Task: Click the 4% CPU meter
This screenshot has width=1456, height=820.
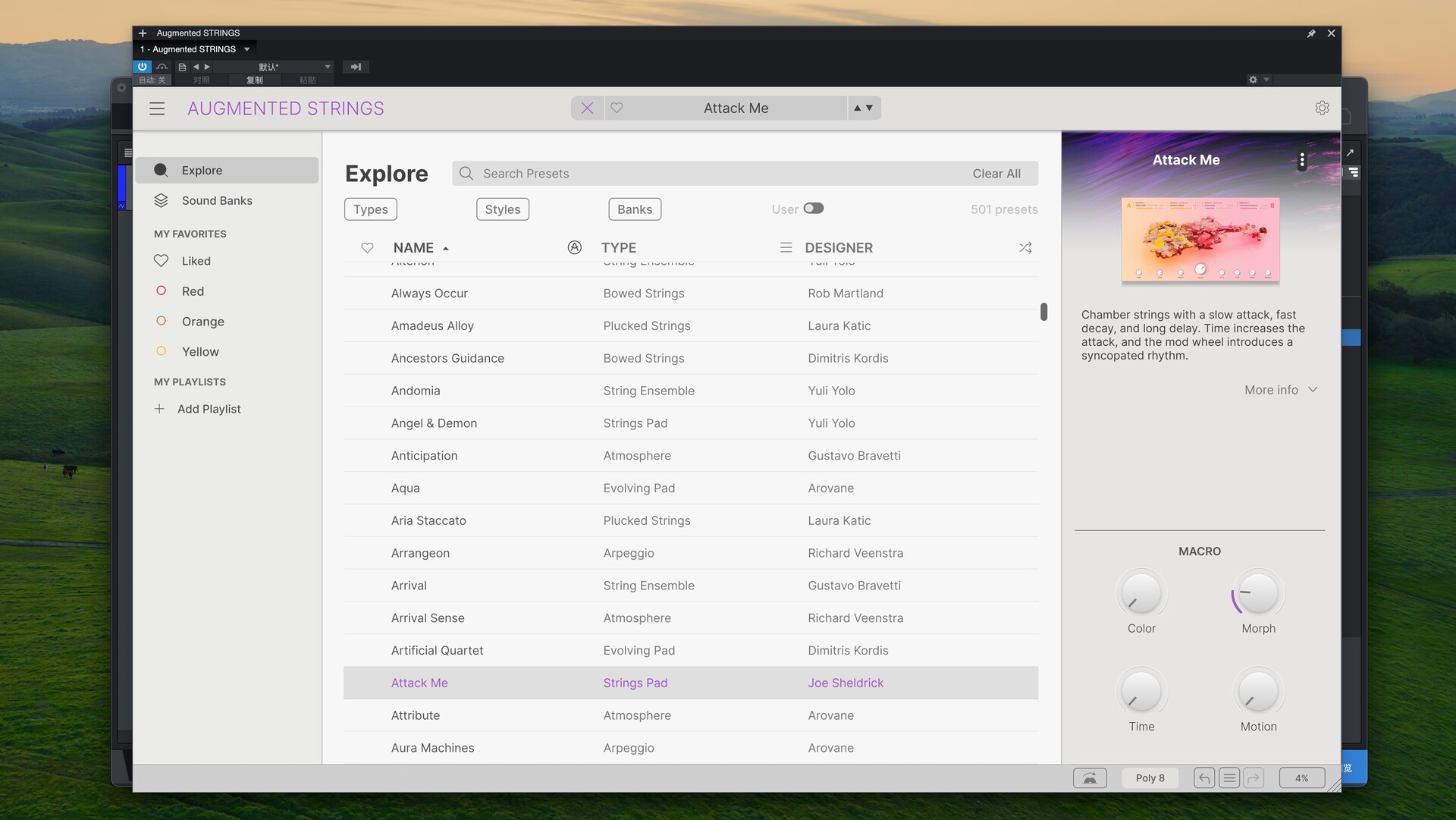Action: click(1302, 778)
